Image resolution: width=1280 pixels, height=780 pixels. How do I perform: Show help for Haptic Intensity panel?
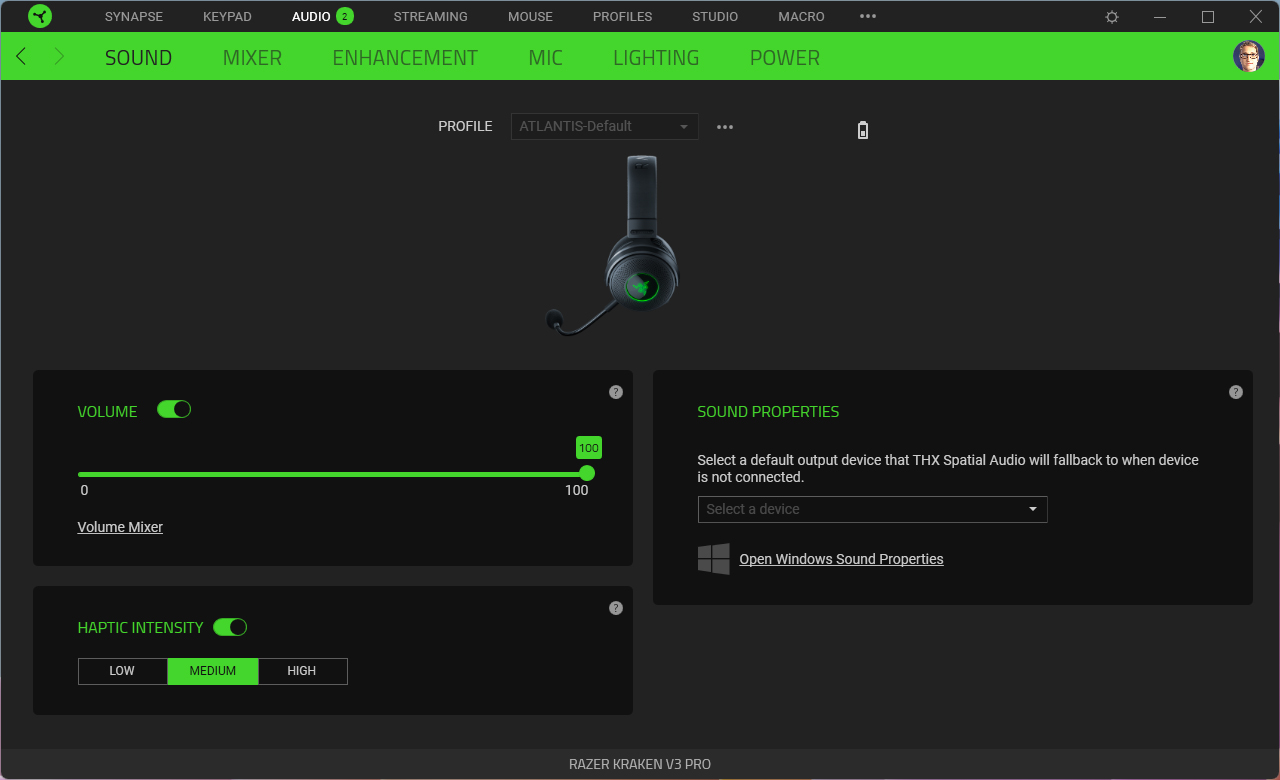pos(616,608)
